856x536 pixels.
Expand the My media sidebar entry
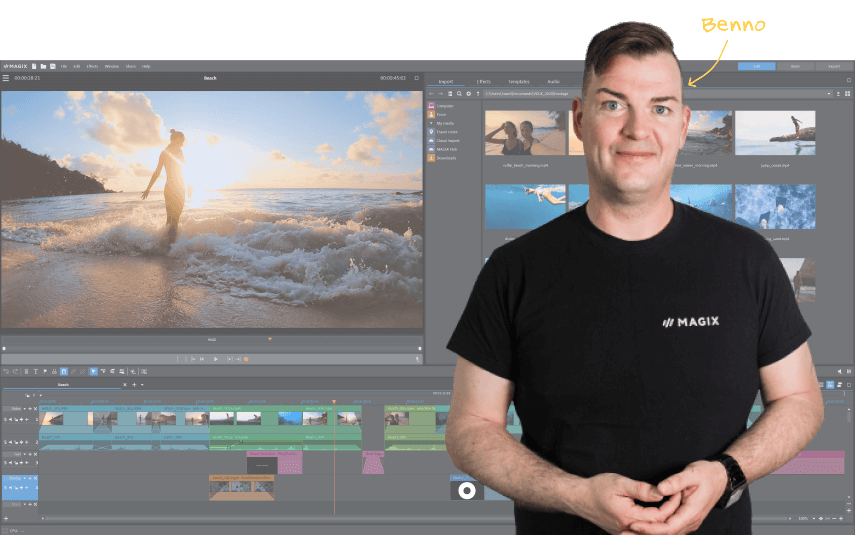click(431, 123)
